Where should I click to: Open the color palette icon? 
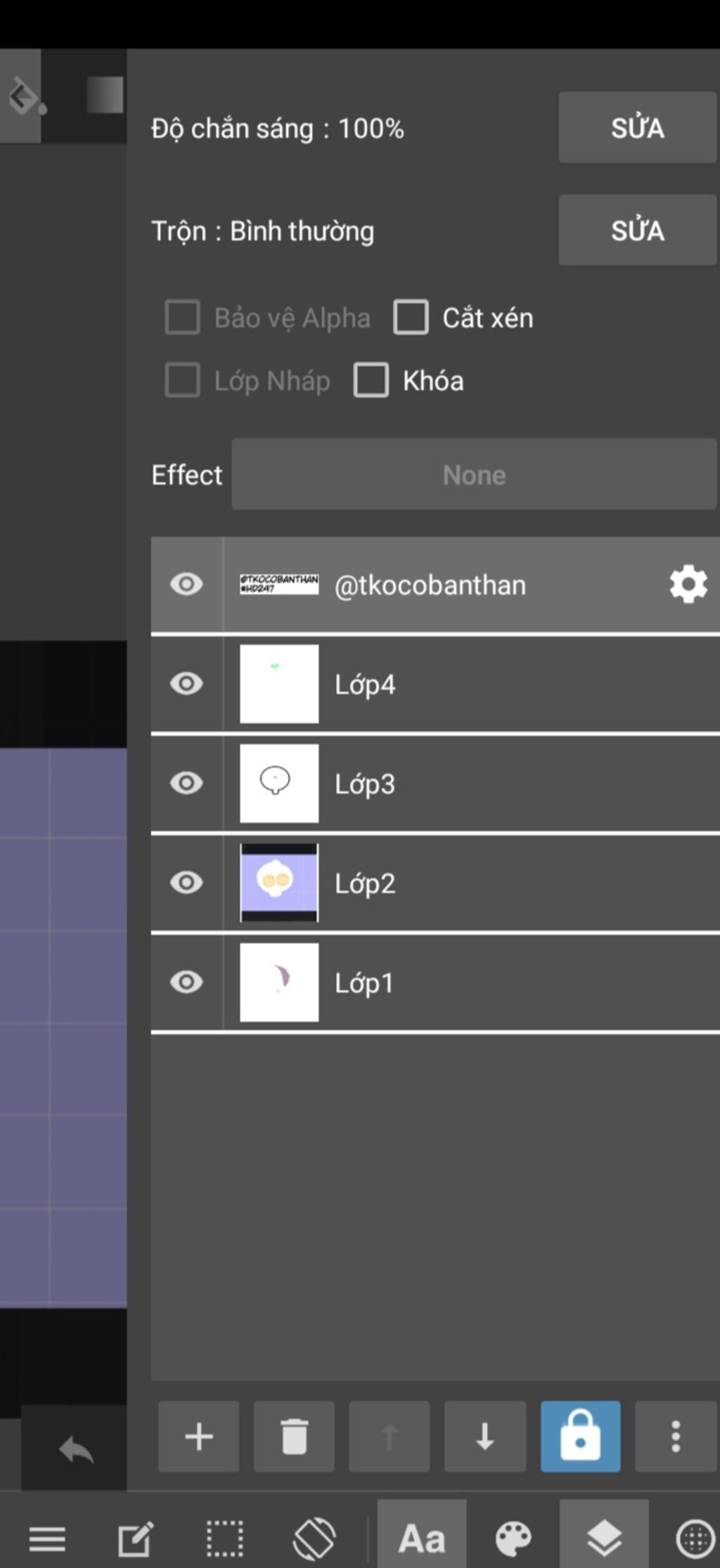coord(513,1538)
